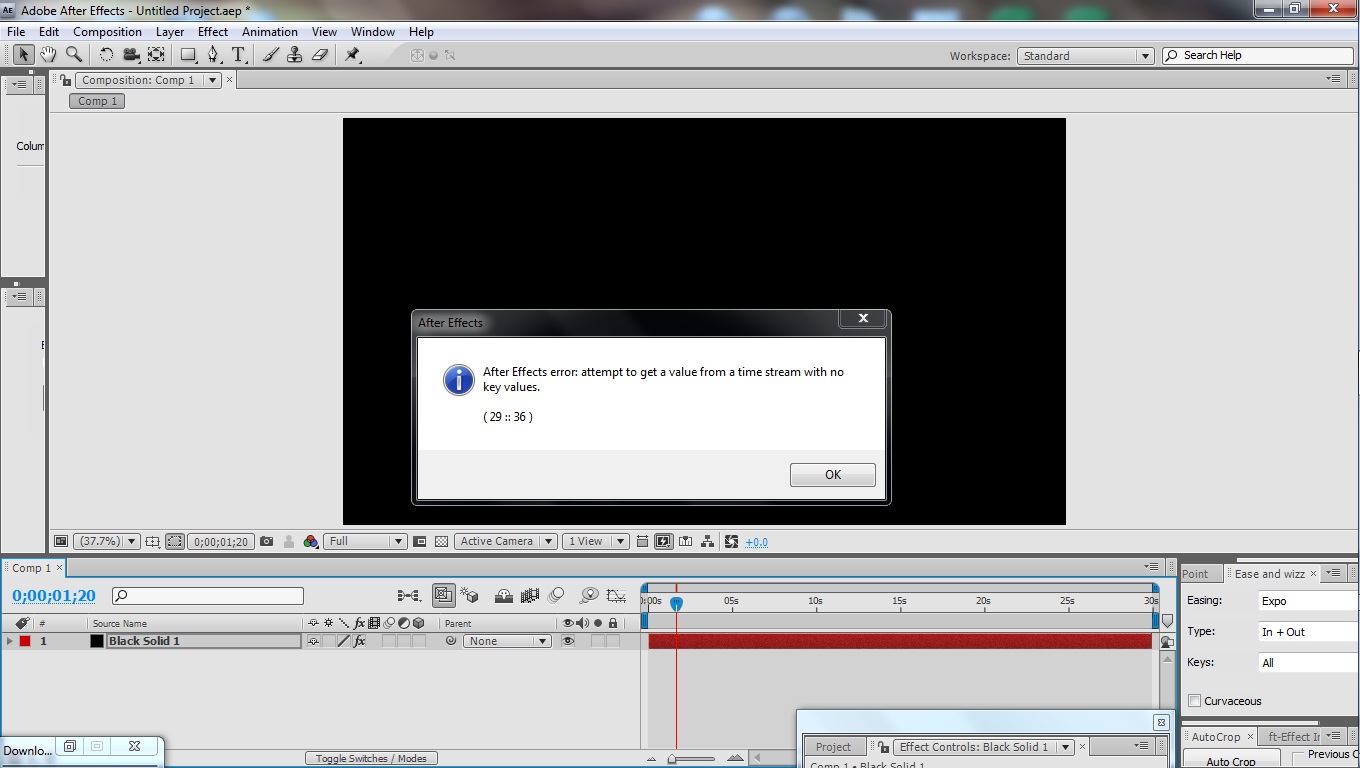The width and height of the screenshot is (1360, 768).
Task: Select the Puppet Pin tool
Action: 352,55
